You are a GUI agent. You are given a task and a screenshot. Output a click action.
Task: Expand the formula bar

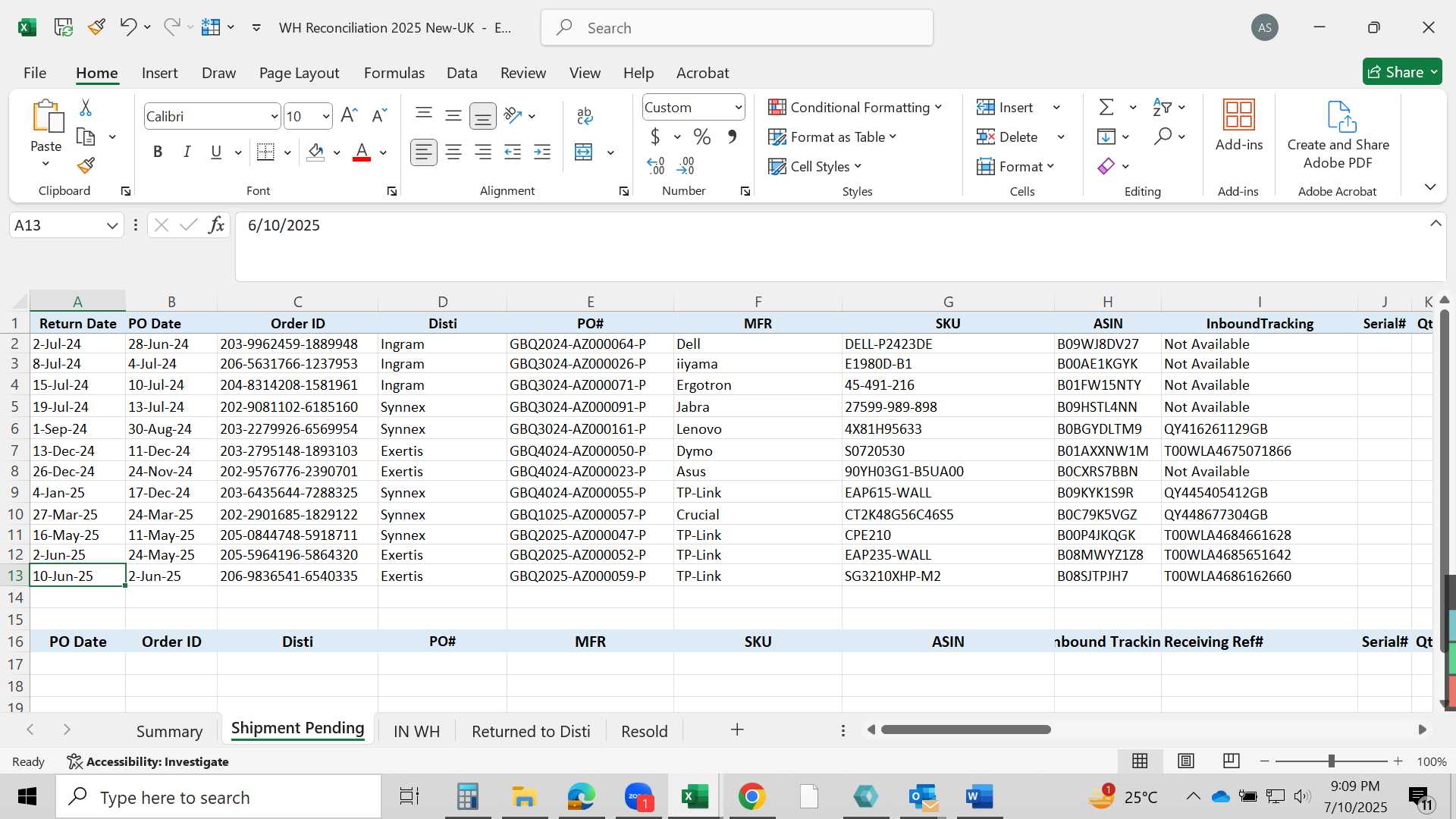coord(1436,224)
